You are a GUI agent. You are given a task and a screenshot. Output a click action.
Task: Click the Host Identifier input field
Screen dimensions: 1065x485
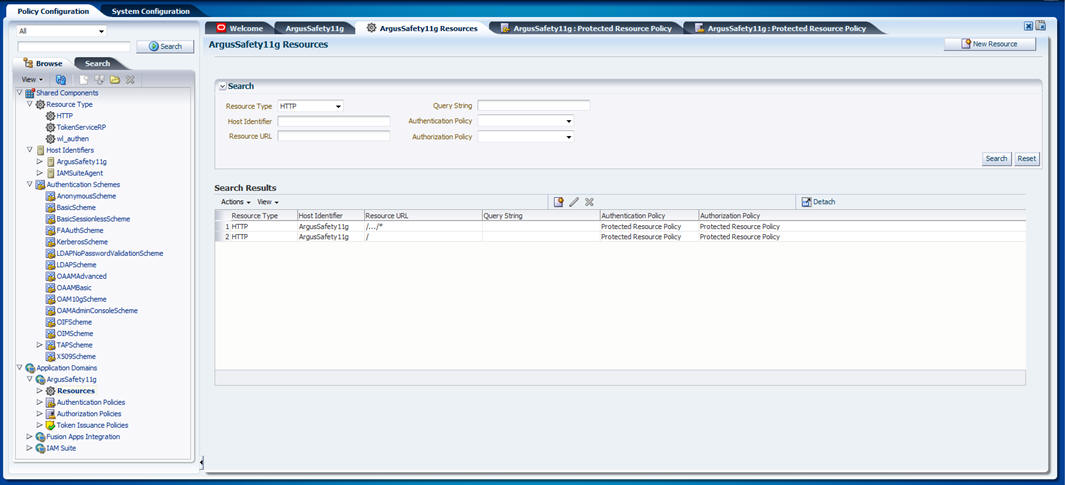333,121
